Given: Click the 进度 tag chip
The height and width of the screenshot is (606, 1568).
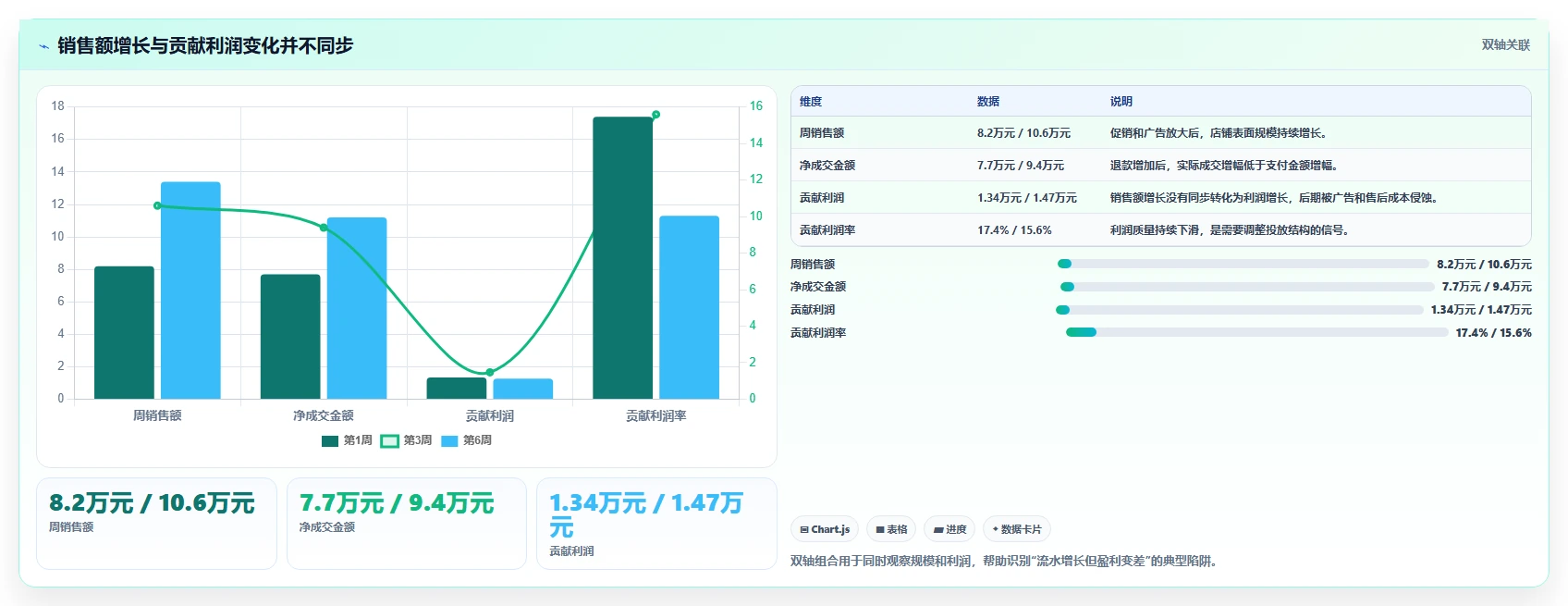Looking at the screenshot, I should (949, 529).
